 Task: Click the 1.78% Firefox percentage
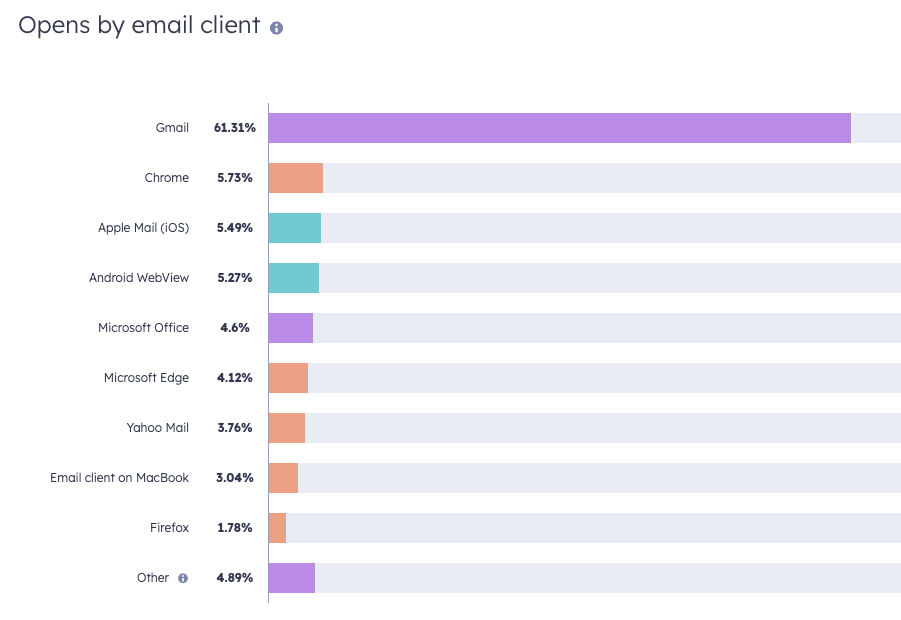235,528
